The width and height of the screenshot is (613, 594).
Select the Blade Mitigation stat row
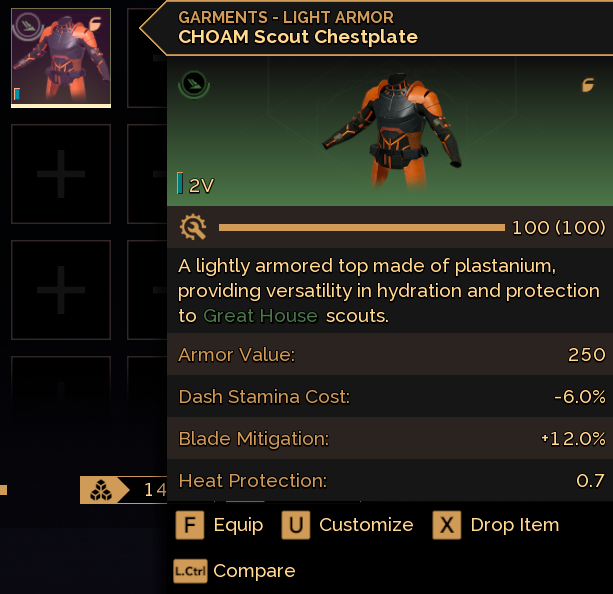(x=390, y=439)
